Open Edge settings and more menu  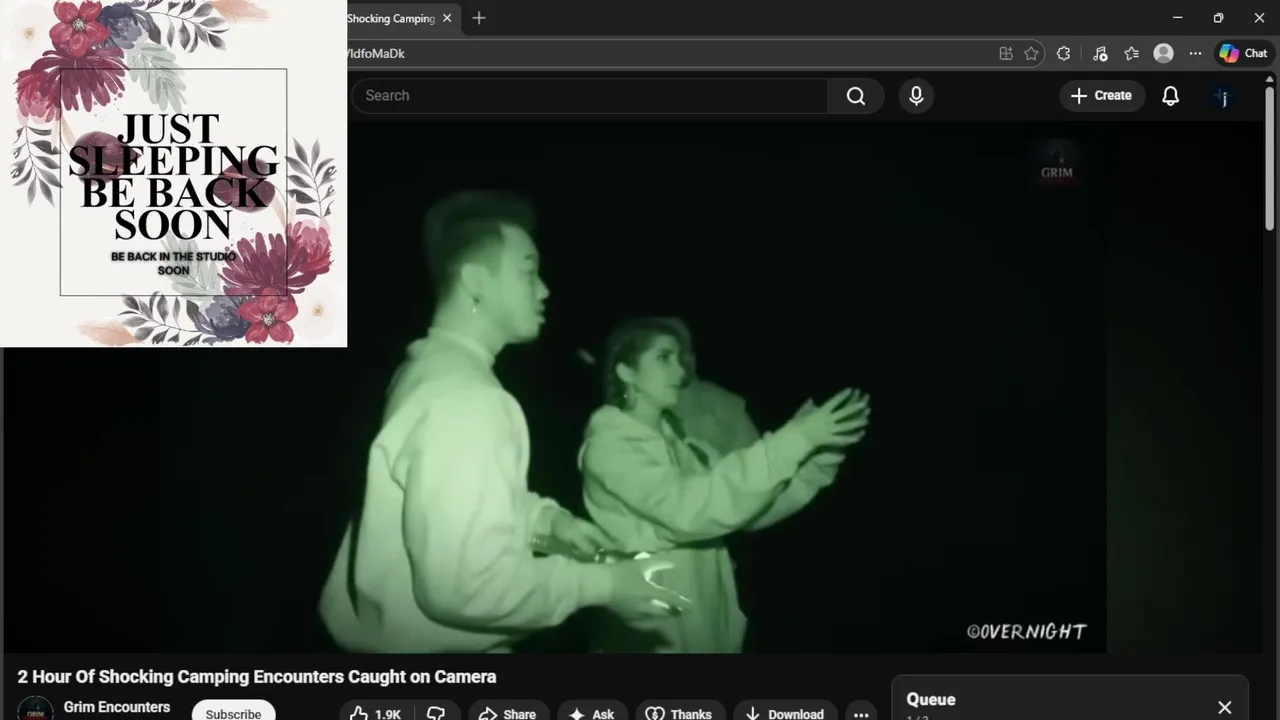point(1195,53)
